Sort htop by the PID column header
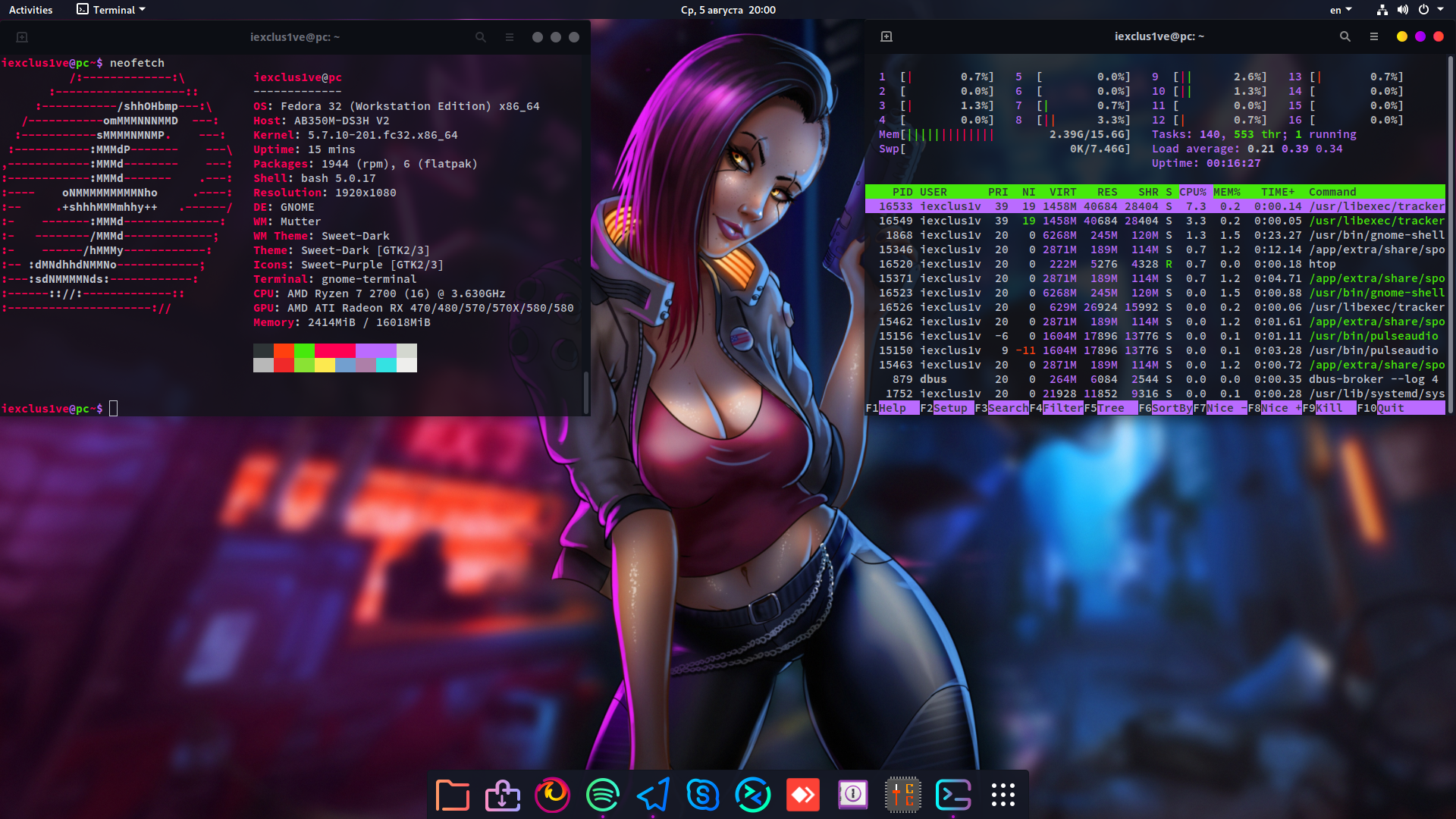1456x819 pixels. [902, 192]
